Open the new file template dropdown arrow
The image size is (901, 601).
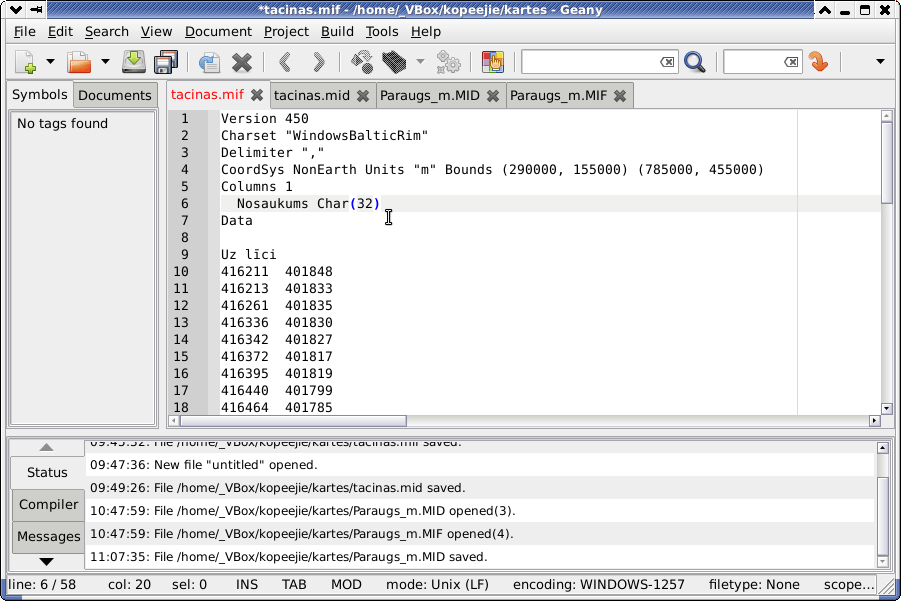pos(50,61)
